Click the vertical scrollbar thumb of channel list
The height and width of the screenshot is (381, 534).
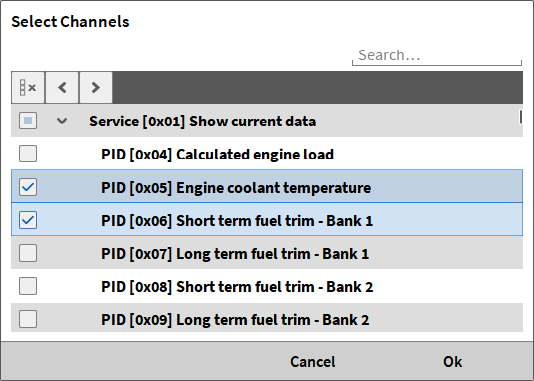click(520, 116)
